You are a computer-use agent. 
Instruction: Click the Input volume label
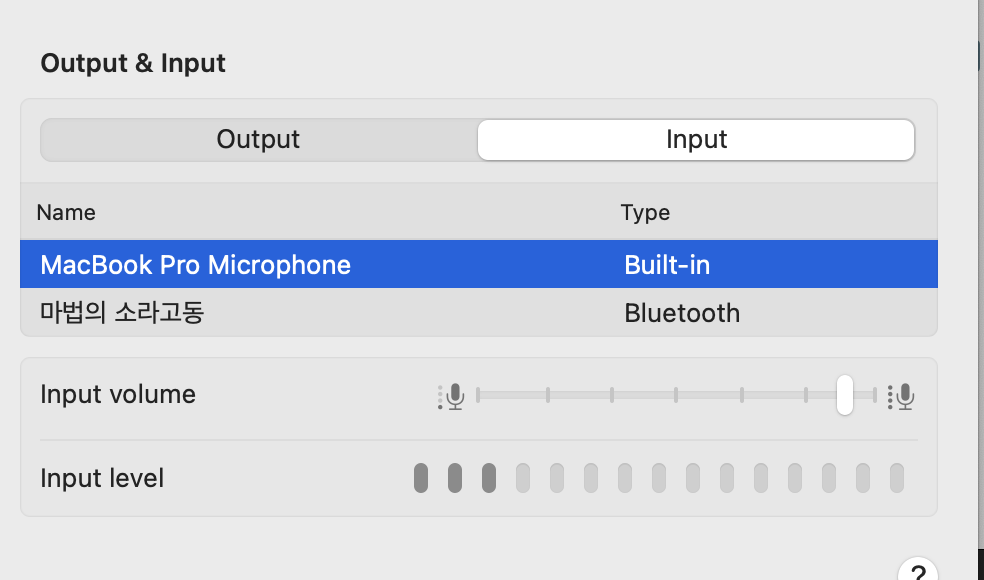pyautogui.click(x=118, y=394)
